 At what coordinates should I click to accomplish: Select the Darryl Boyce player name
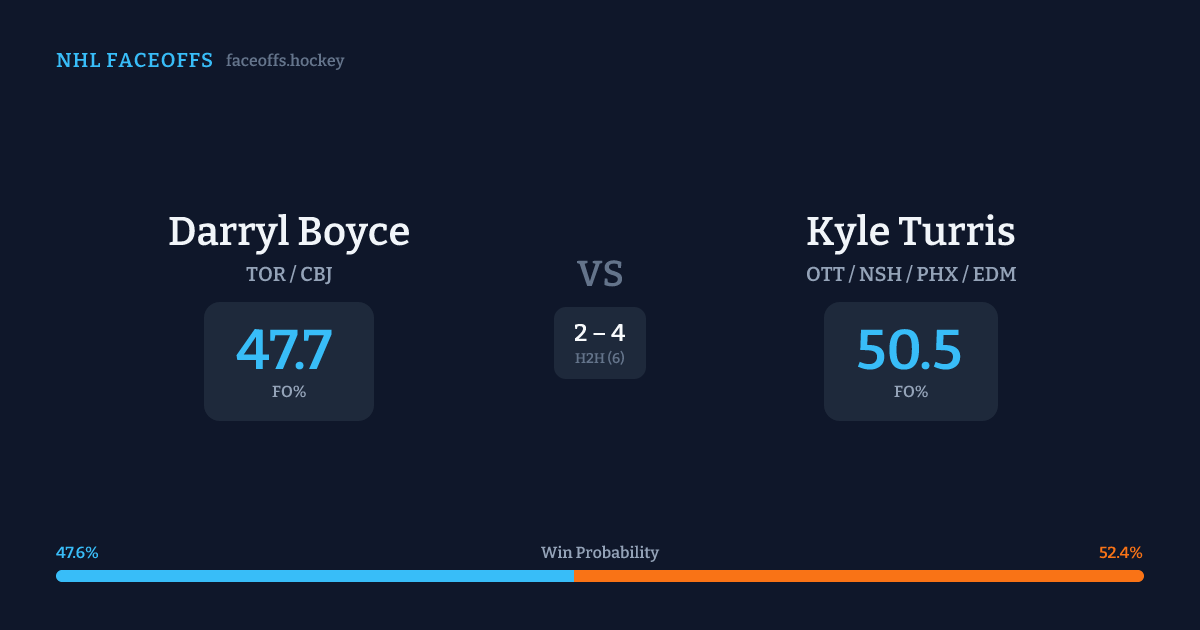click(289, 231)
